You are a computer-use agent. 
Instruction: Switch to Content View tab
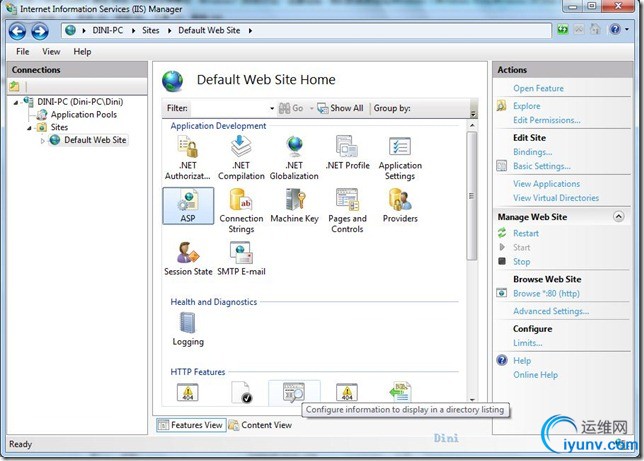[260, 425]
